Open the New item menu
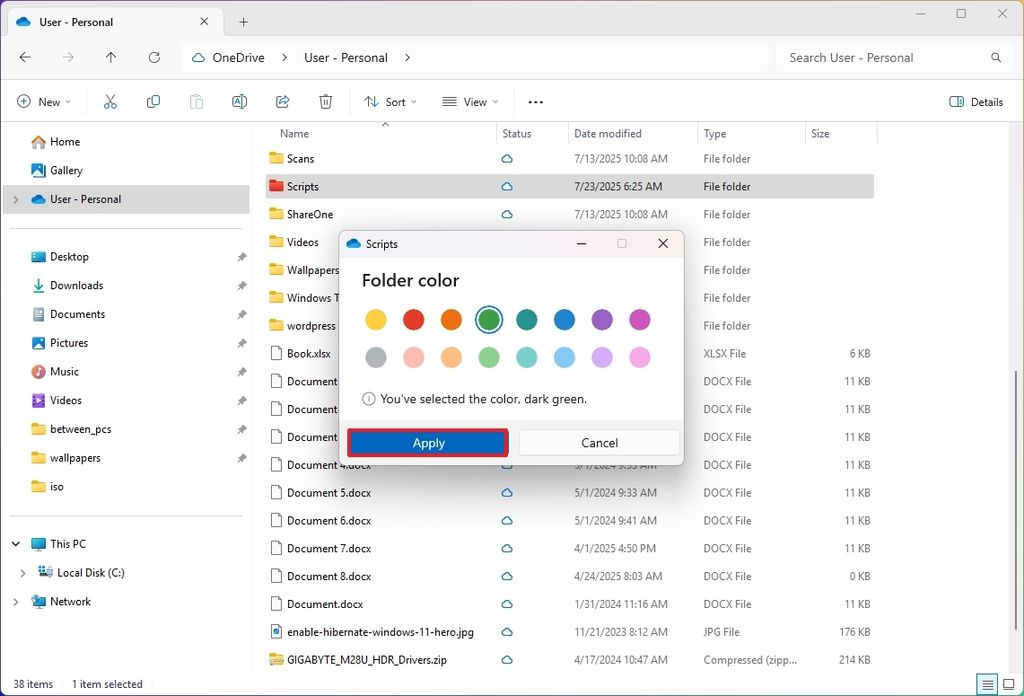1024x696 pixels. click(x=44, y=101)
